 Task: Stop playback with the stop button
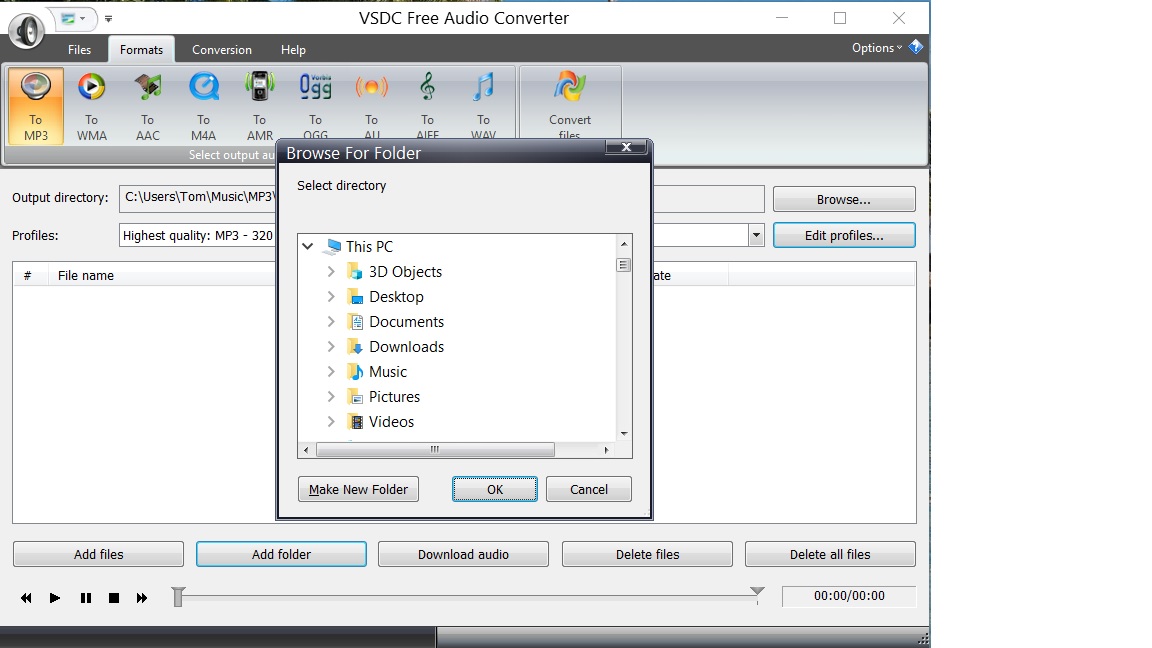click(114, 598)
